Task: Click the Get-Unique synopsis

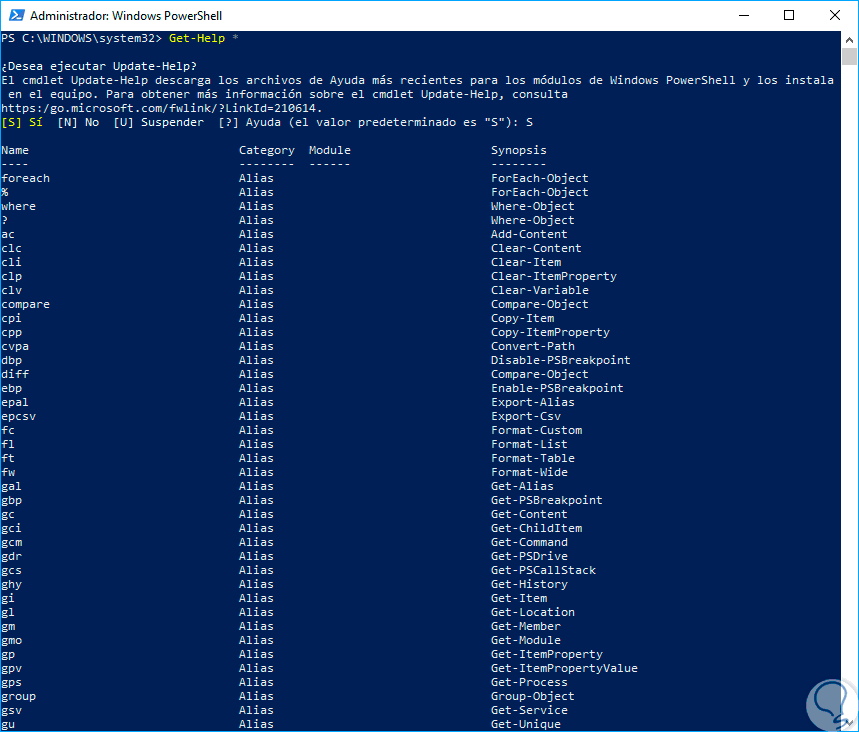Action: pos(526,724)
